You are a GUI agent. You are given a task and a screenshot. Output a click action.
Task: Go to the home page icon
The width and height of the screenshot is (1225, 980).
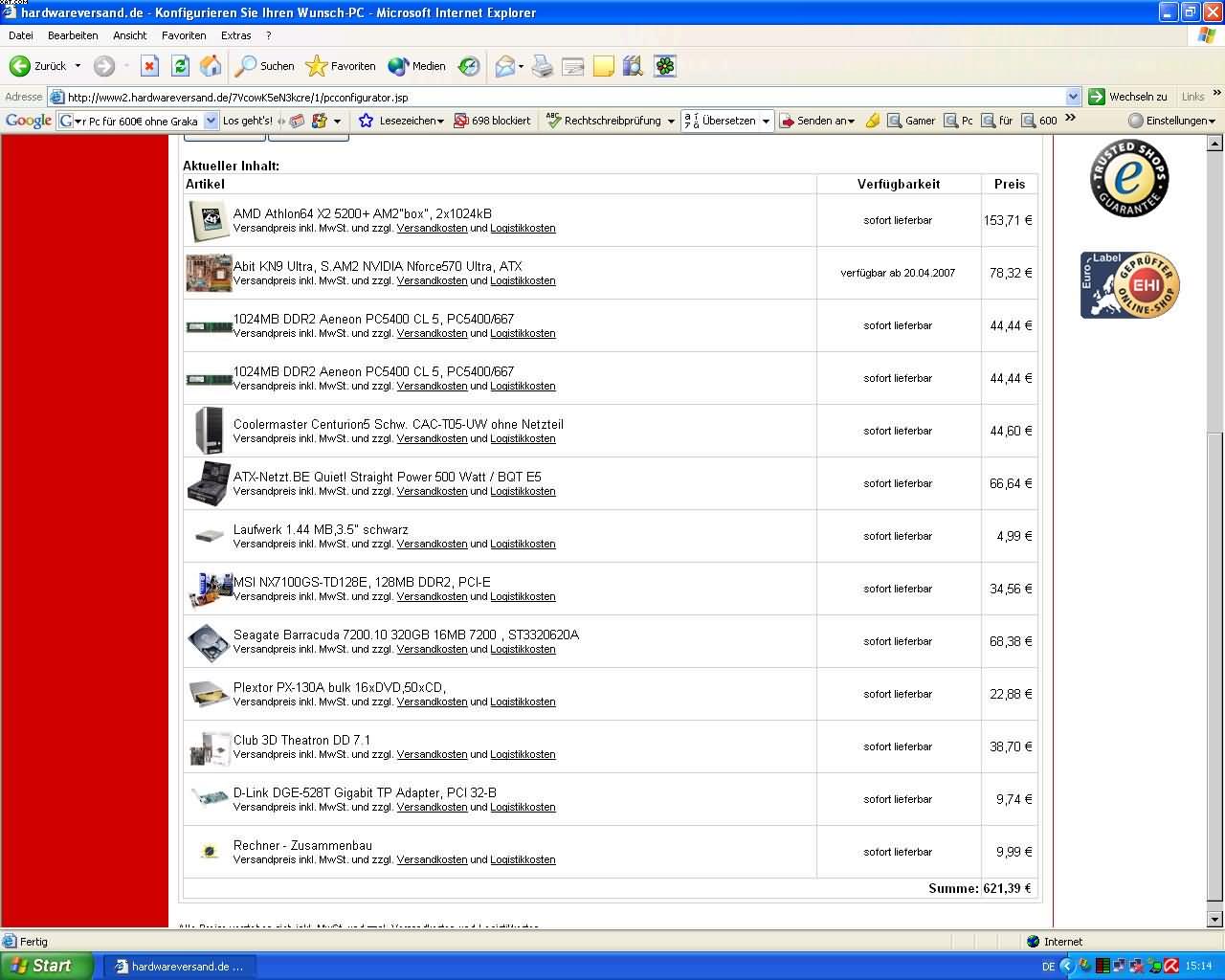click(x=211, y=66)
